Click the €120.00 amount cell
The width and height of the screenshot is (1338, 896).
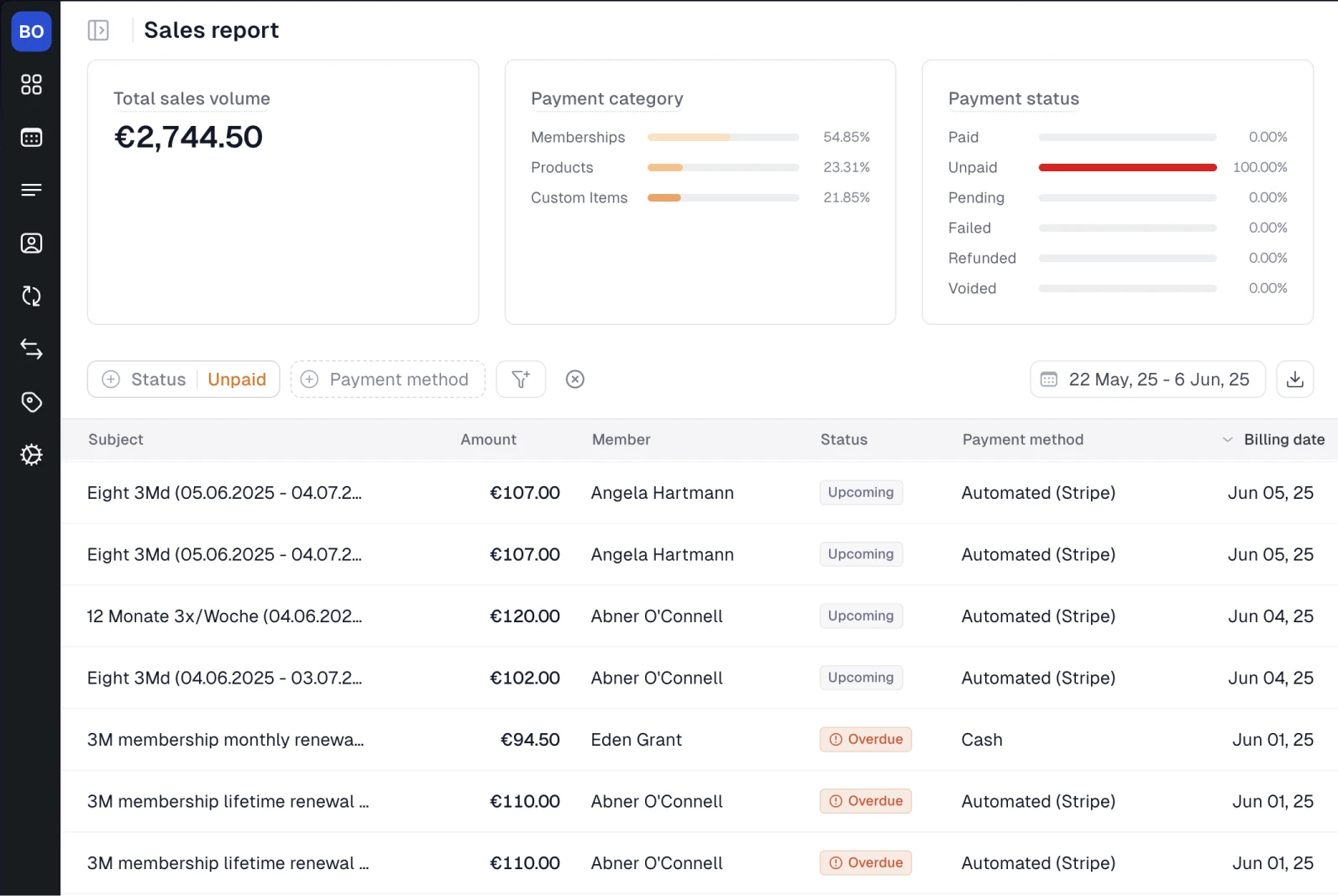click(x=525, y=616)
